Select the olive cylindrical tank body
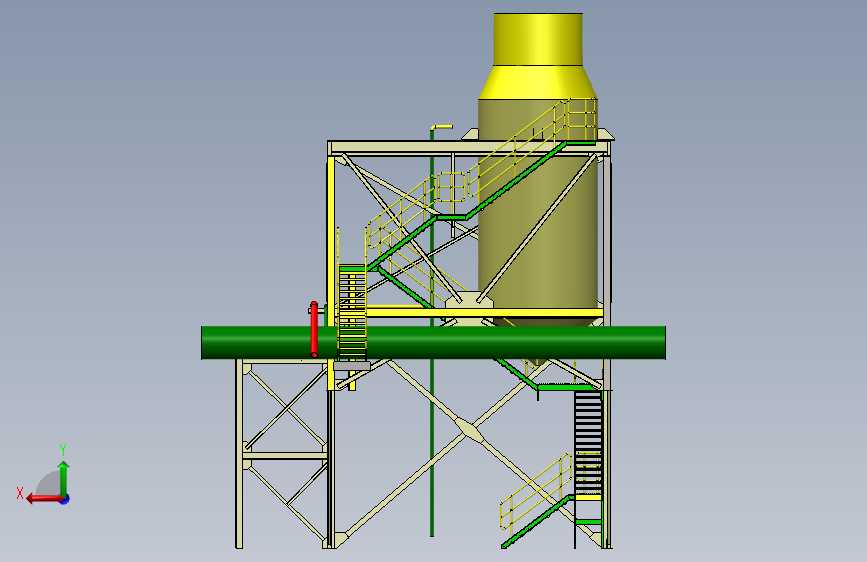867x562 pixels. pos(538,232)
